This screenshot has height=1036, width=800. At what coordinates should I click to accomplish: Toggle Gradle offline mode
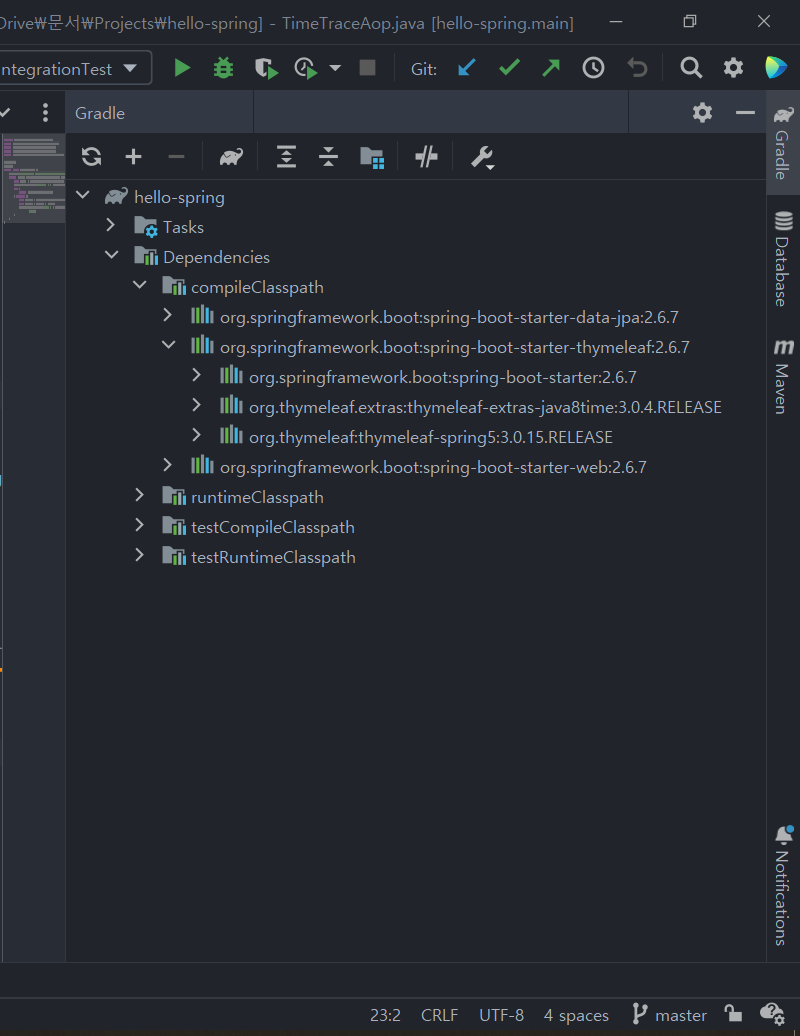(x=426, y=157)
